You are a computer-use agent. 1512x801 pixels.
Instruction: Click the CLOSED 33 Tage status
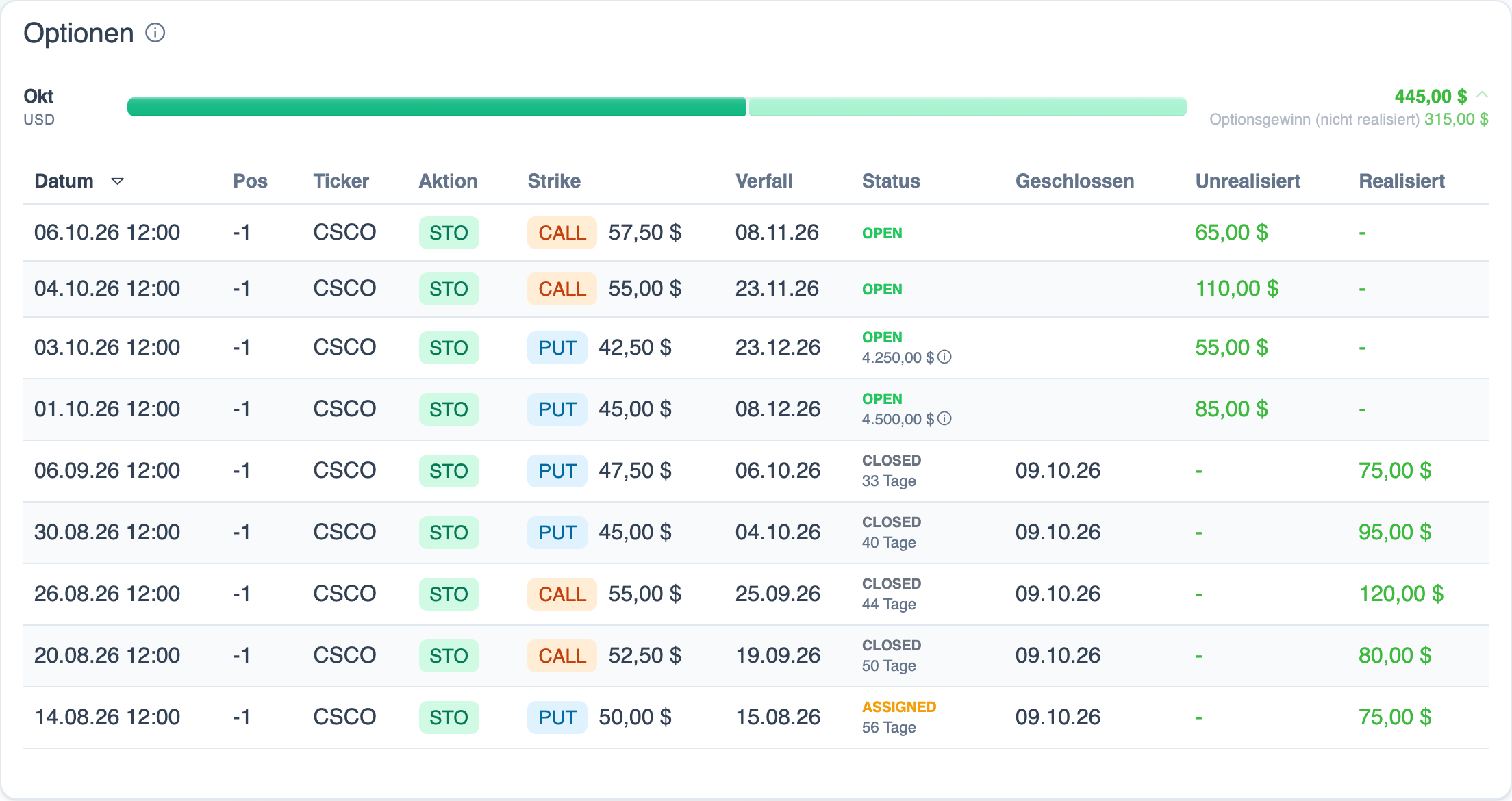coord(892,471)
